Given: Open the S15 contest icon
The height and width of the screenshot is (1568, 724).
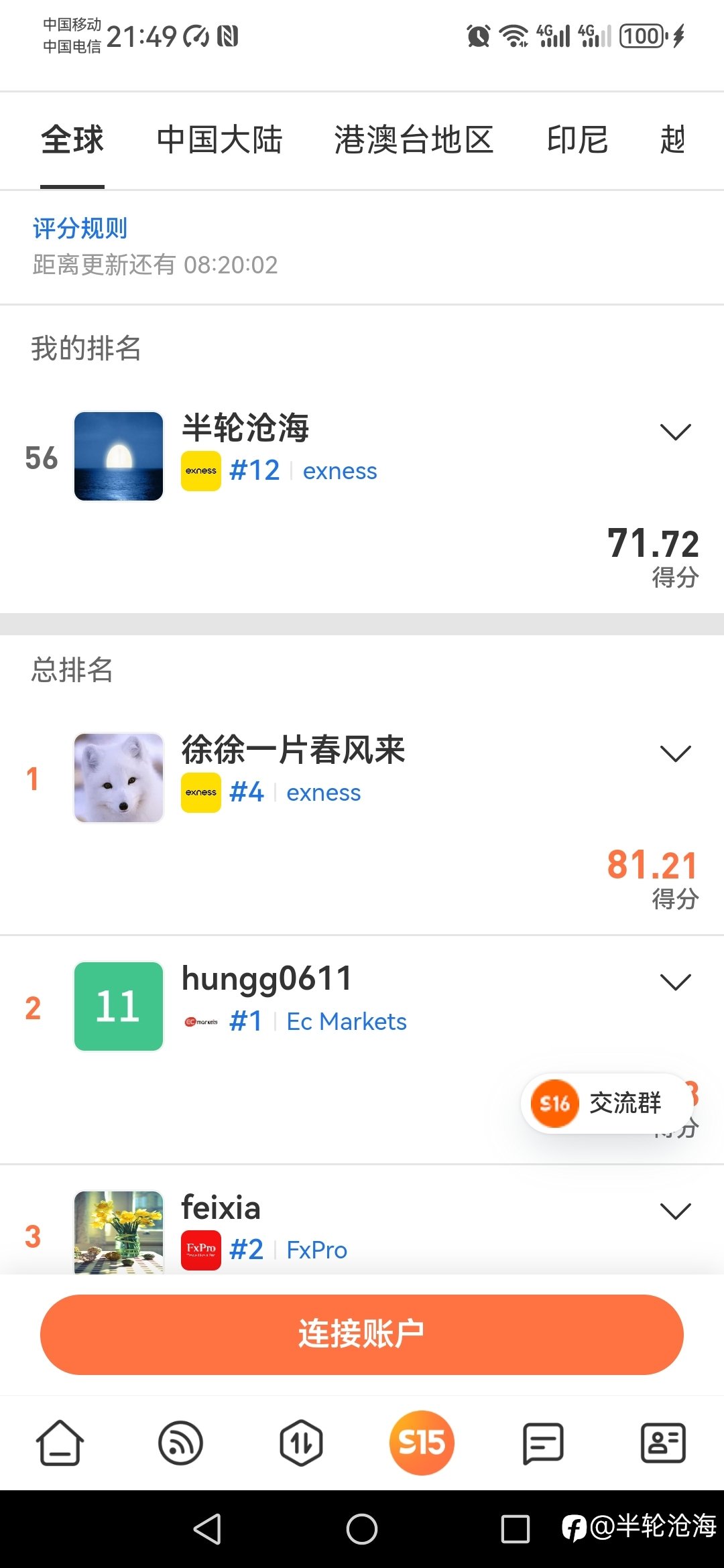Looking at the screenshot, I should click(x=422, y=1443).
